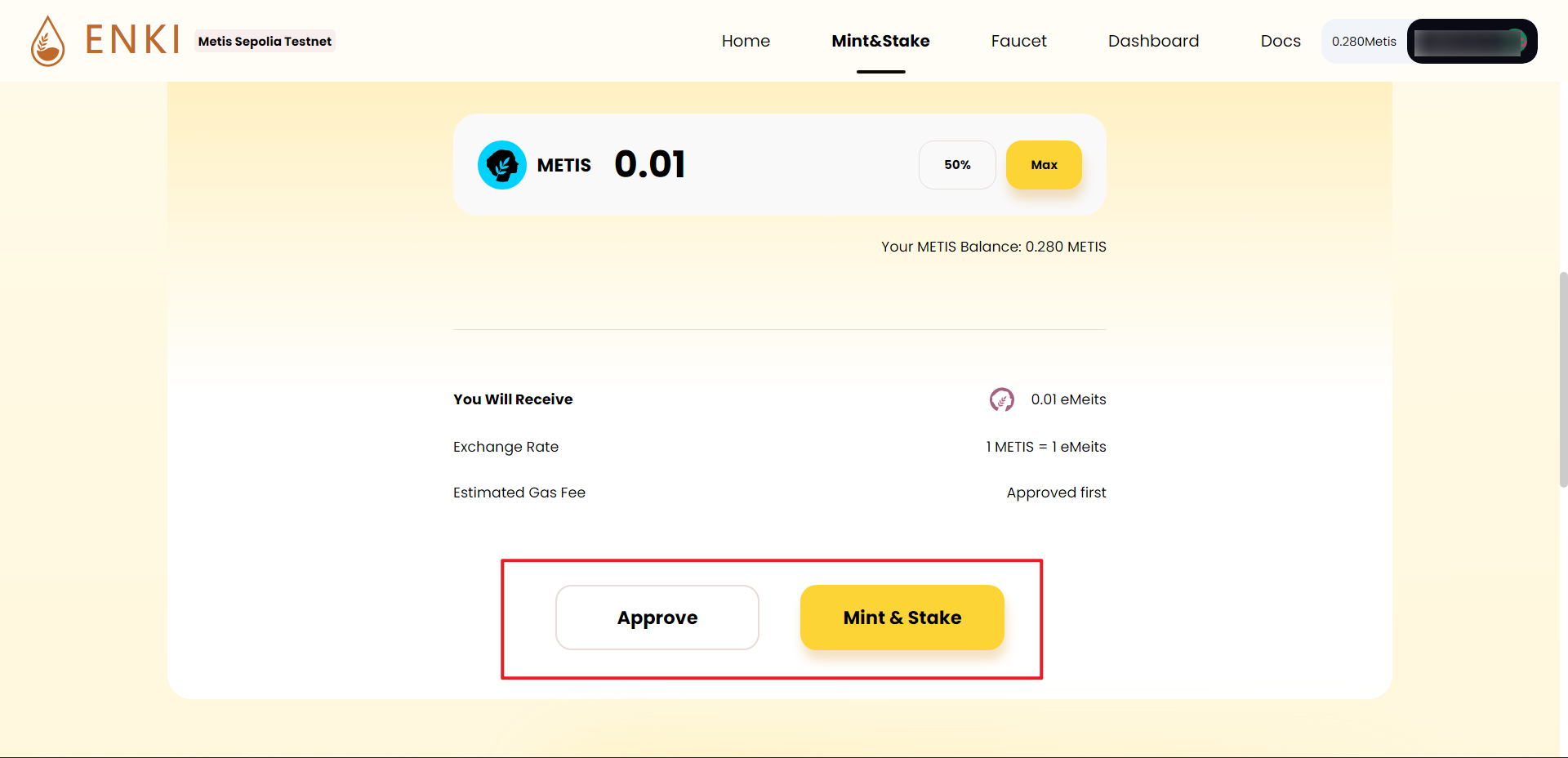Click the You Will Receive label
Image resolution: width=1568 pixels, height=758 pixels.
tap(513, 399)
